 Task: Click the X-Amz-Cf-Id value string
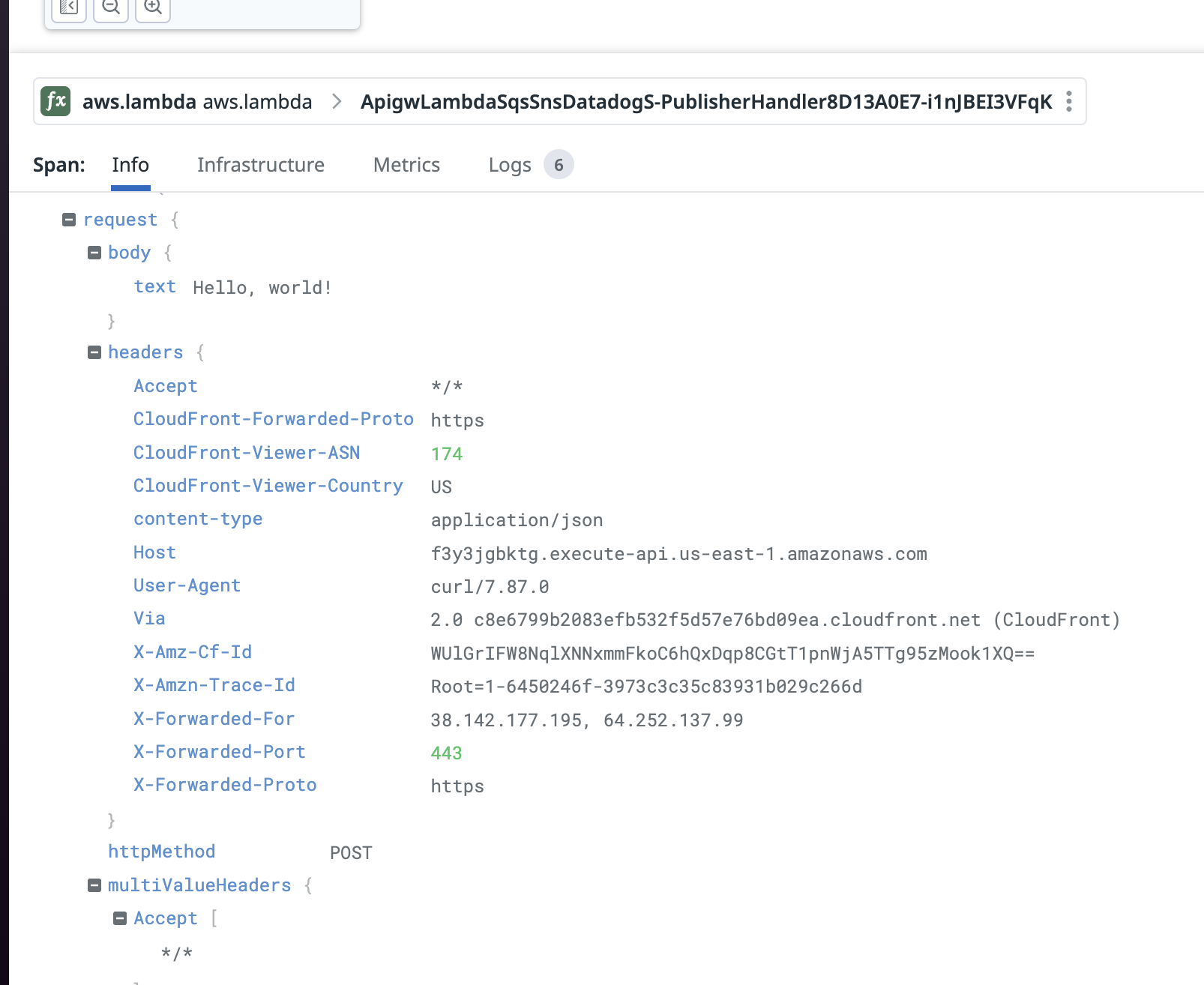click(732, 654)
